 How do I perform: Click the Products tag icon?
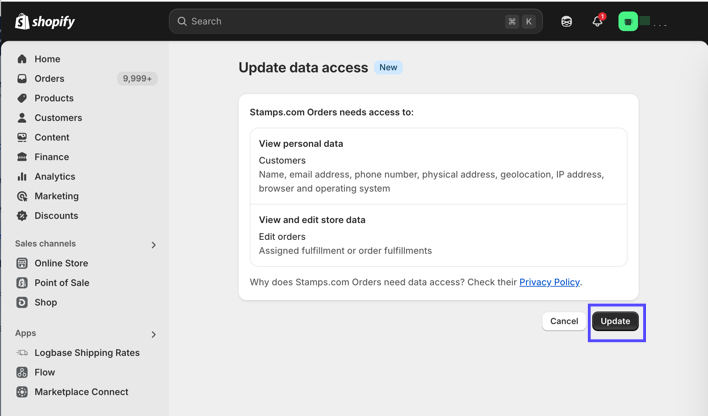tap(22, 98)
